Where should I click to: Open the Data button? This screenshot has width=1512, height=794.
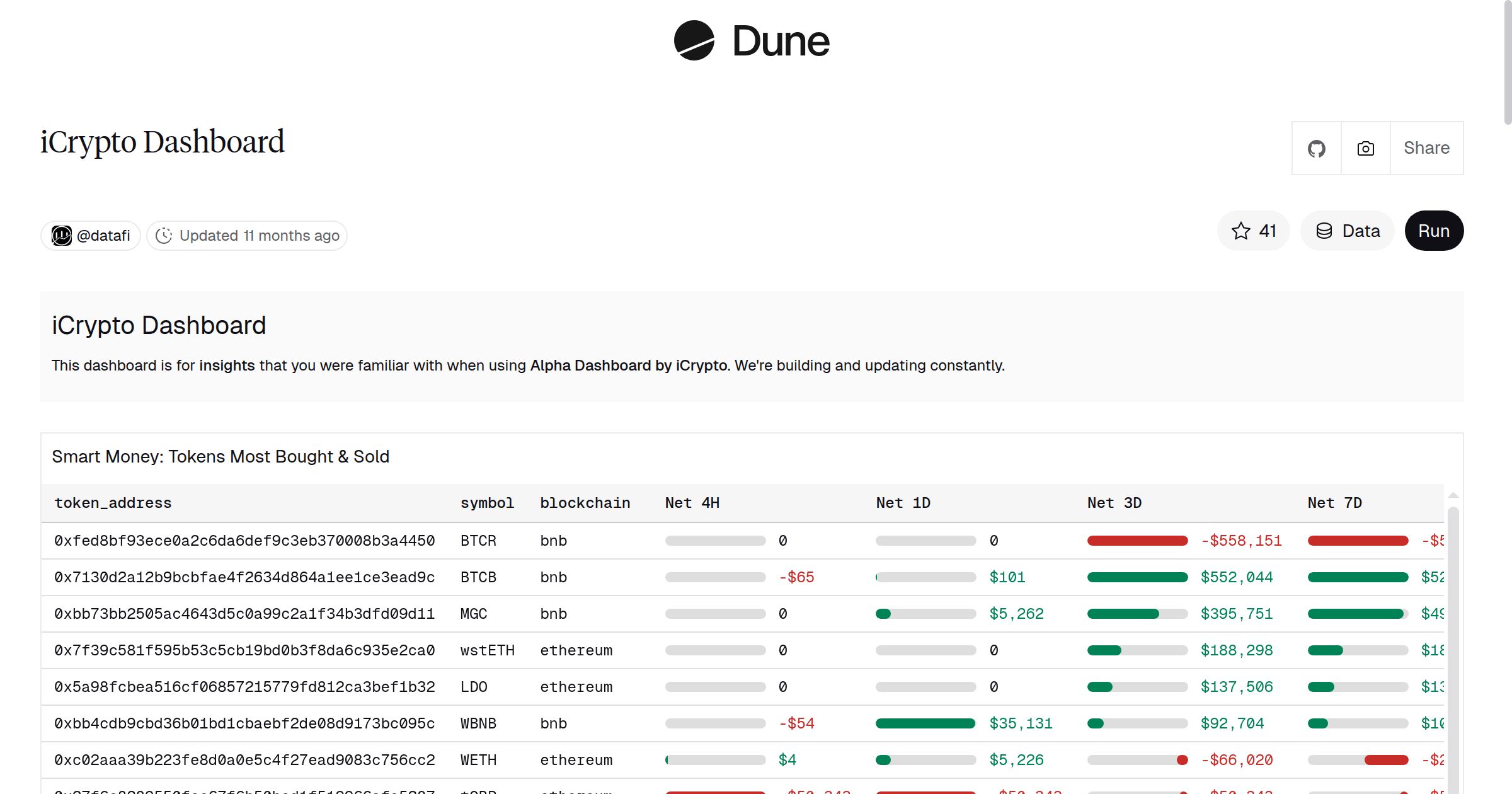pos(1348,231)
